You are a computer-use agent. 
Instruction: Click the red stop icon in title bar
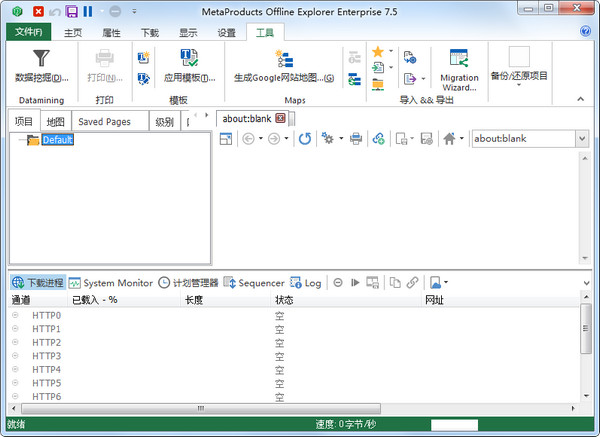tap(38, 11)
